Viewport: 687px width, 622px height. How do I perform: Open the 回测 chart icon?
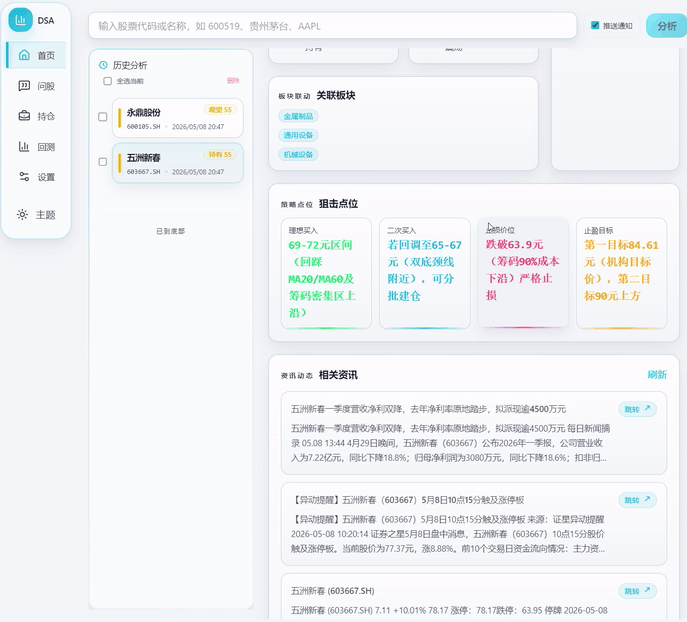pyautogui.click(x=24, y=147)
